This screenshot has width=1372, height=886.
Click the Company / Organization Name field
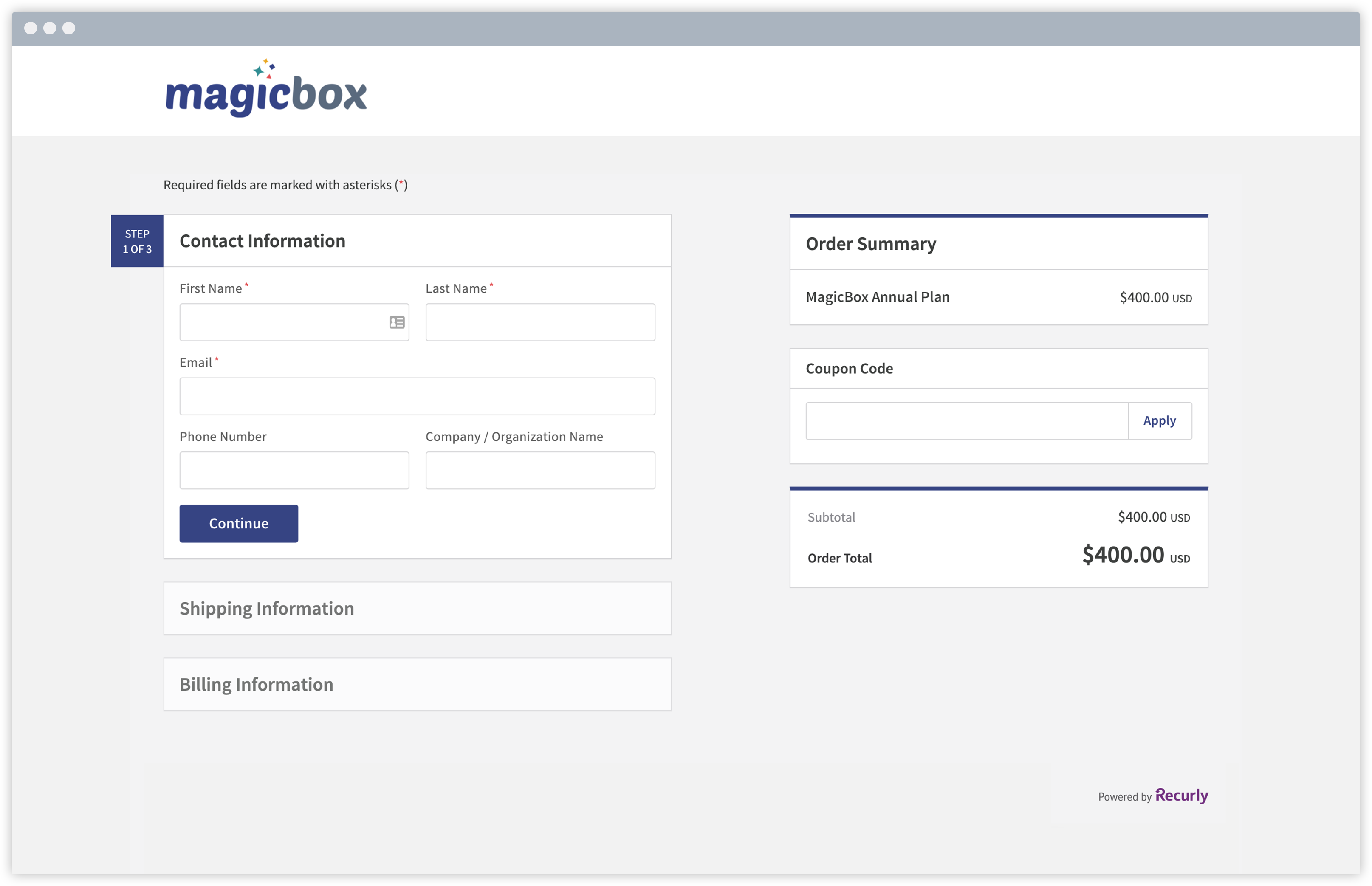[x=539, y=470]
